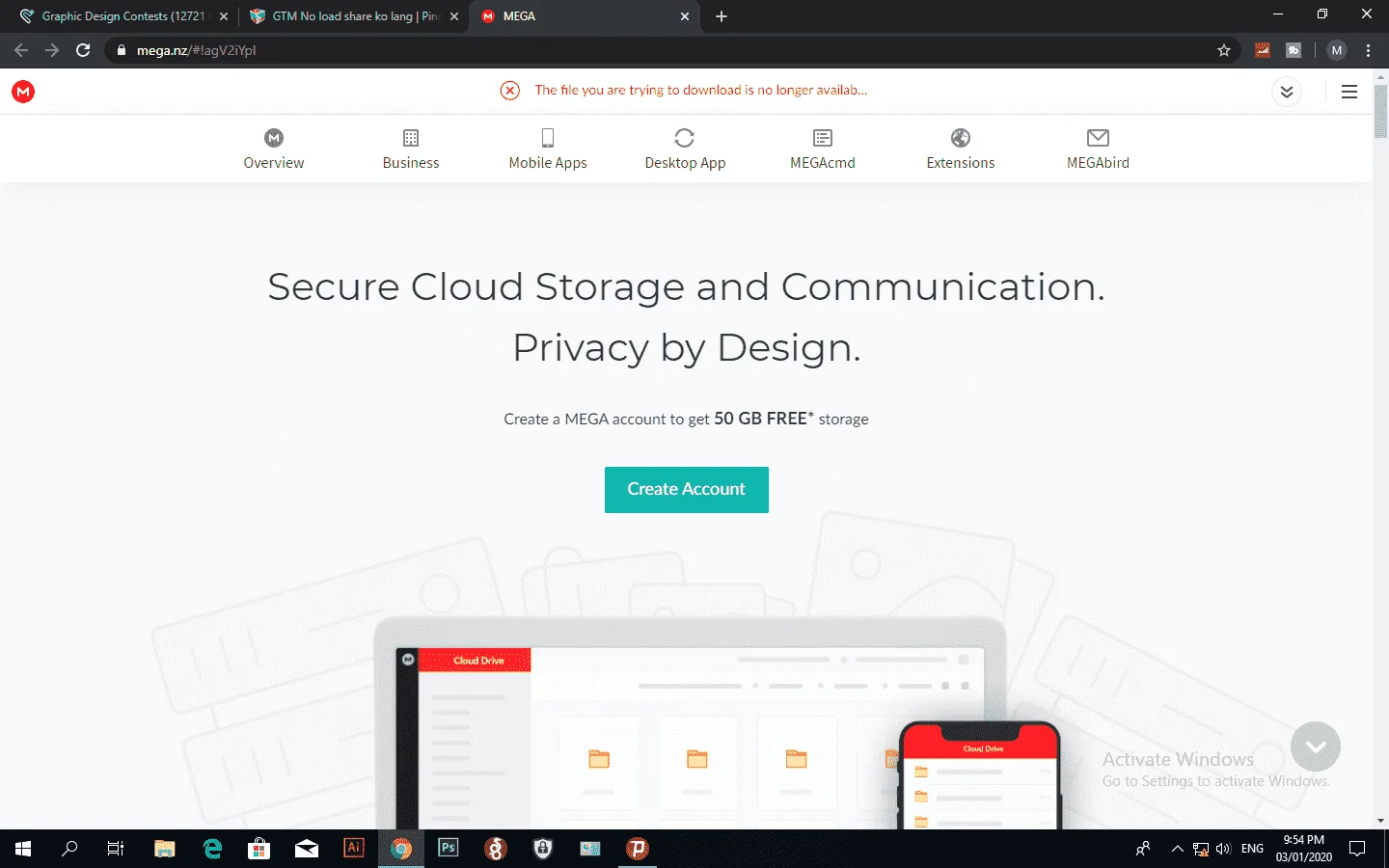Open the Chrome taskbar icon
Image resolution: width=1389 pixels, height=868 pixels.
click(x=401, y=849)
